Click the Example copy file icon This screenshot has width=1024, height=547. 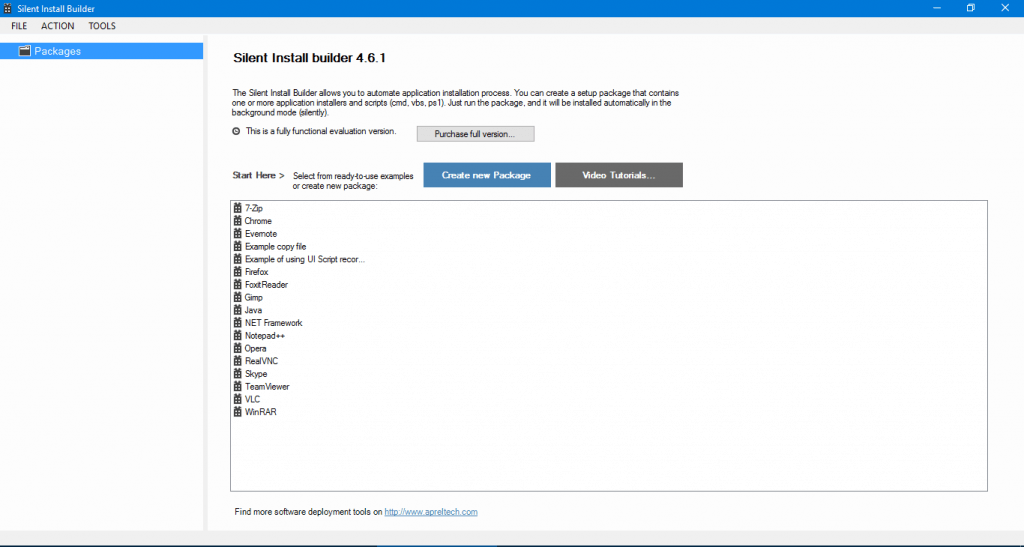point(238,246)
